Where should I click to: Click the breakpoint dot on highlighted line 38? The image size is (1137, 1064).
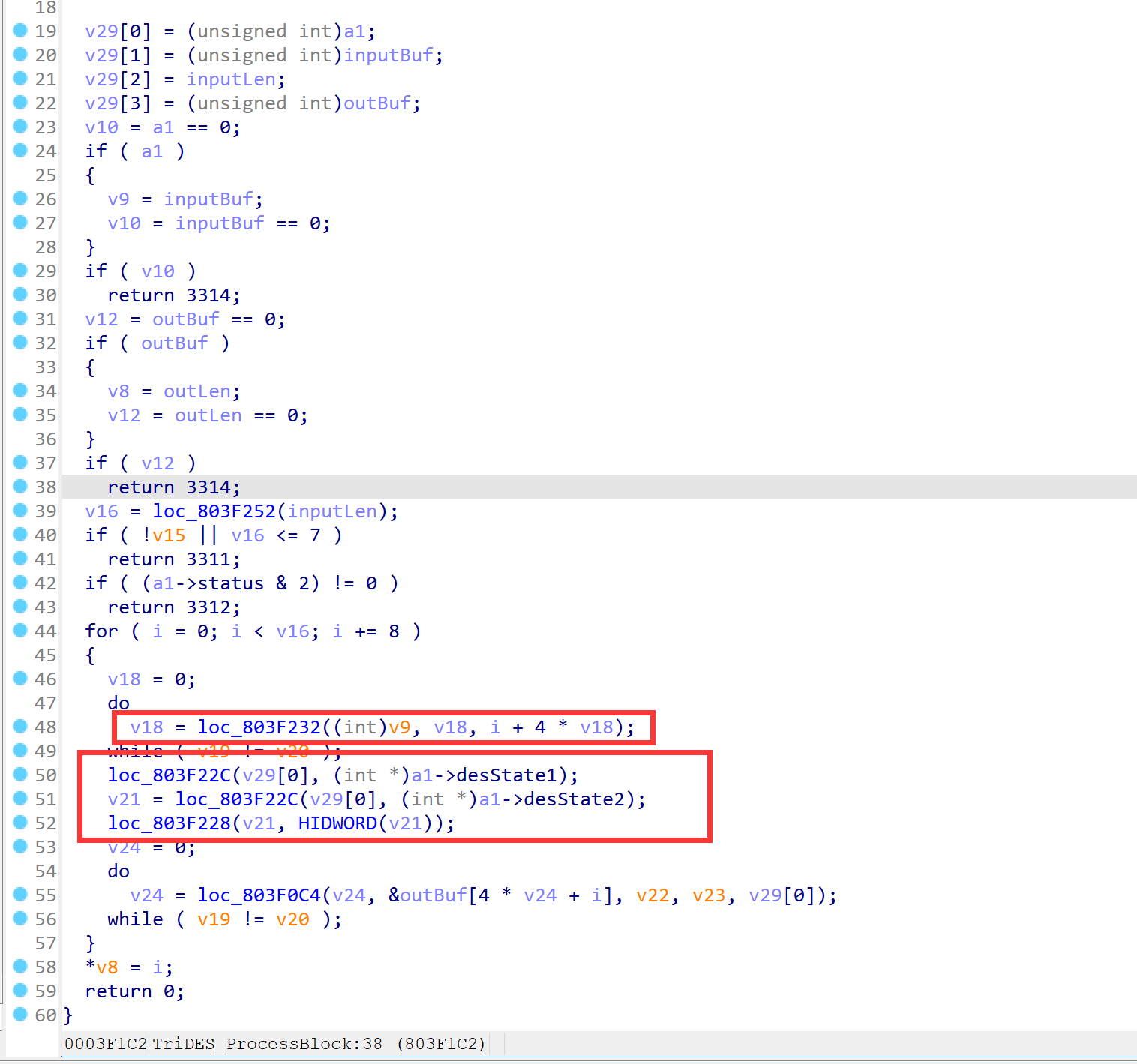(x=20, y=487)
